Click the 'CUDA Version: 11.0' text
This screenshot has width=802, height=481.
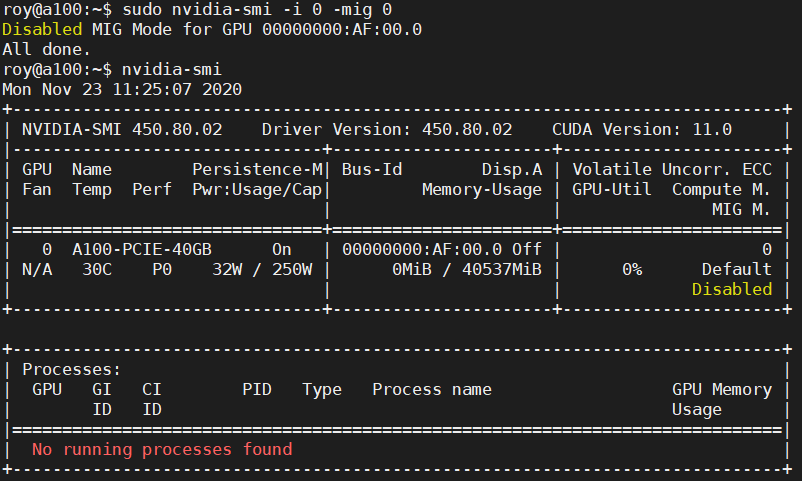(642, 129)
